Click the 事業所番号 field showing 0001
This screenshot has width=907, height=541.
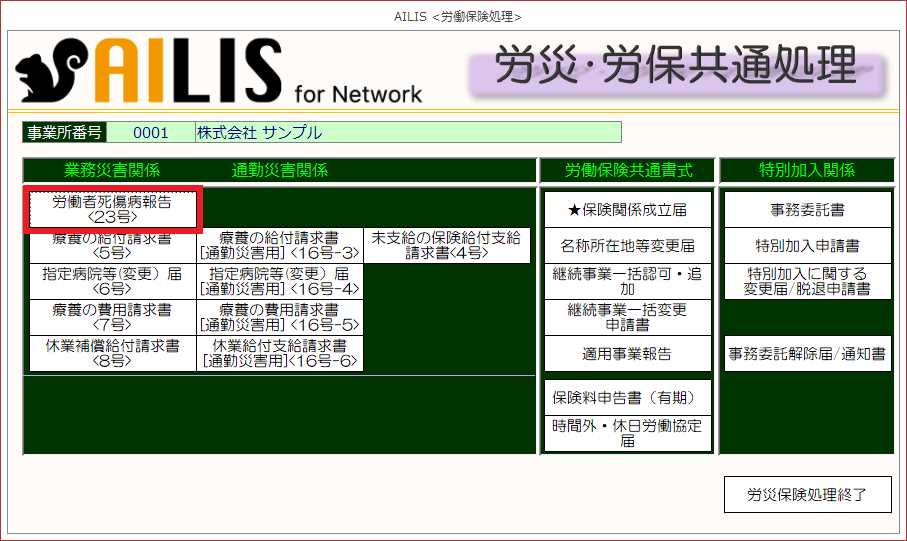(x=150, y=132)
